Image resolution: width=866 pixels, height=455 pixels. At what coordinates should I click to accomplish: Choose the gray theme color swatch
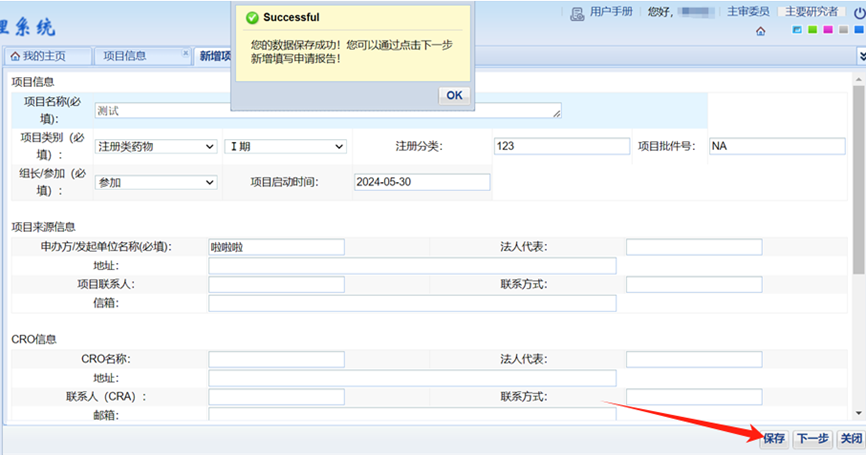[x=843, y=30]
